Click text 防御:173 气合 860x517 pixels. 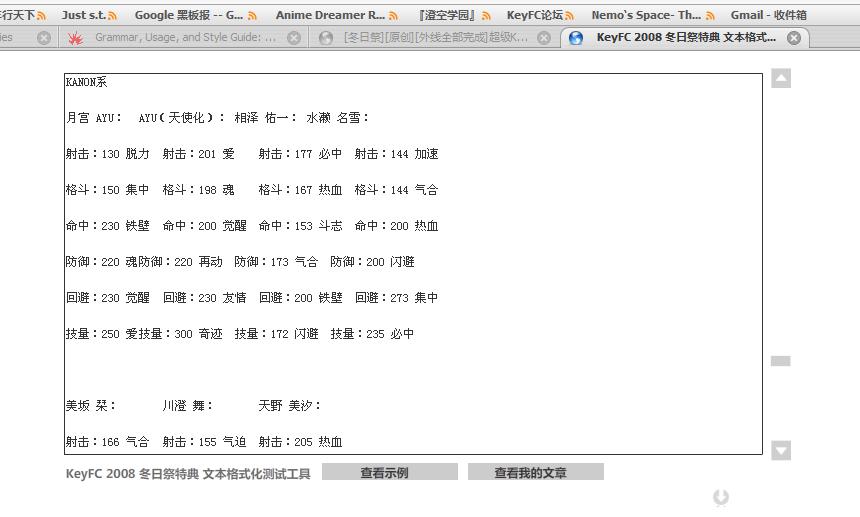[276, 262]
